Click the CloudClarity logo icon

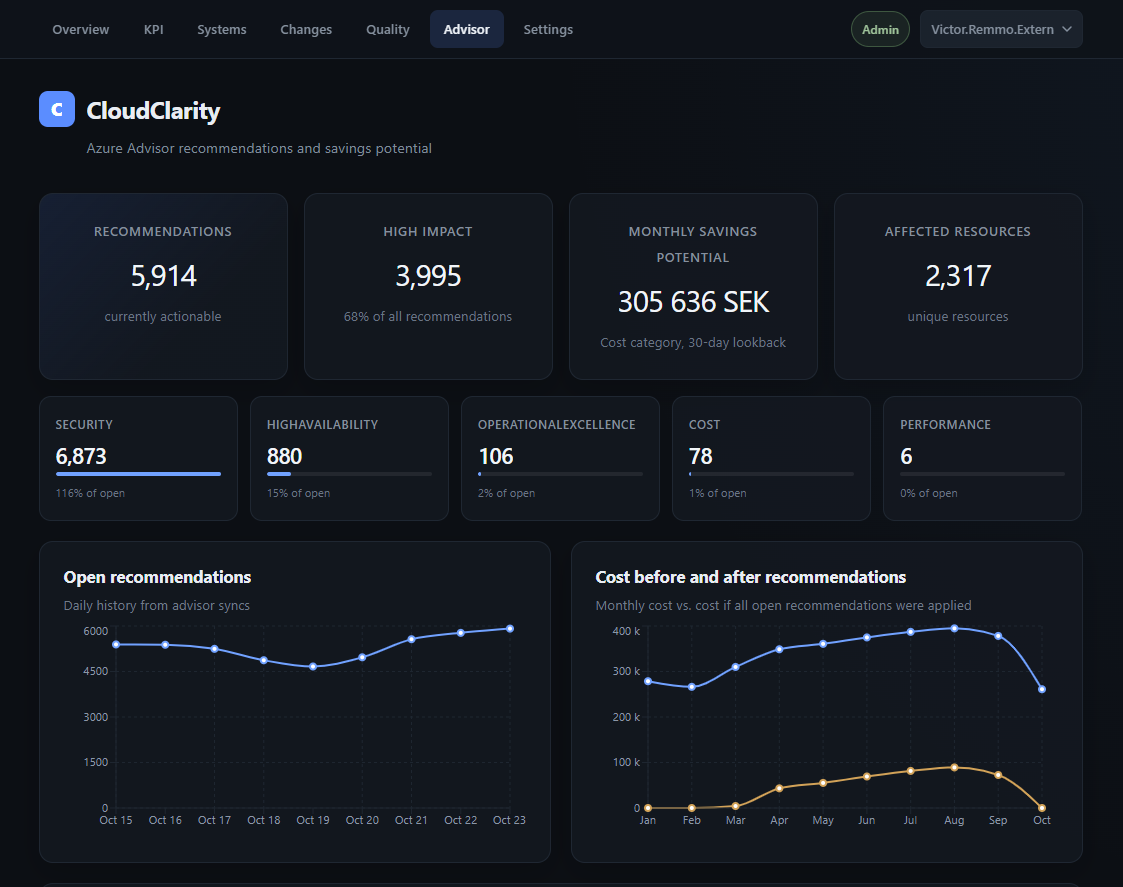click(57, 109)
